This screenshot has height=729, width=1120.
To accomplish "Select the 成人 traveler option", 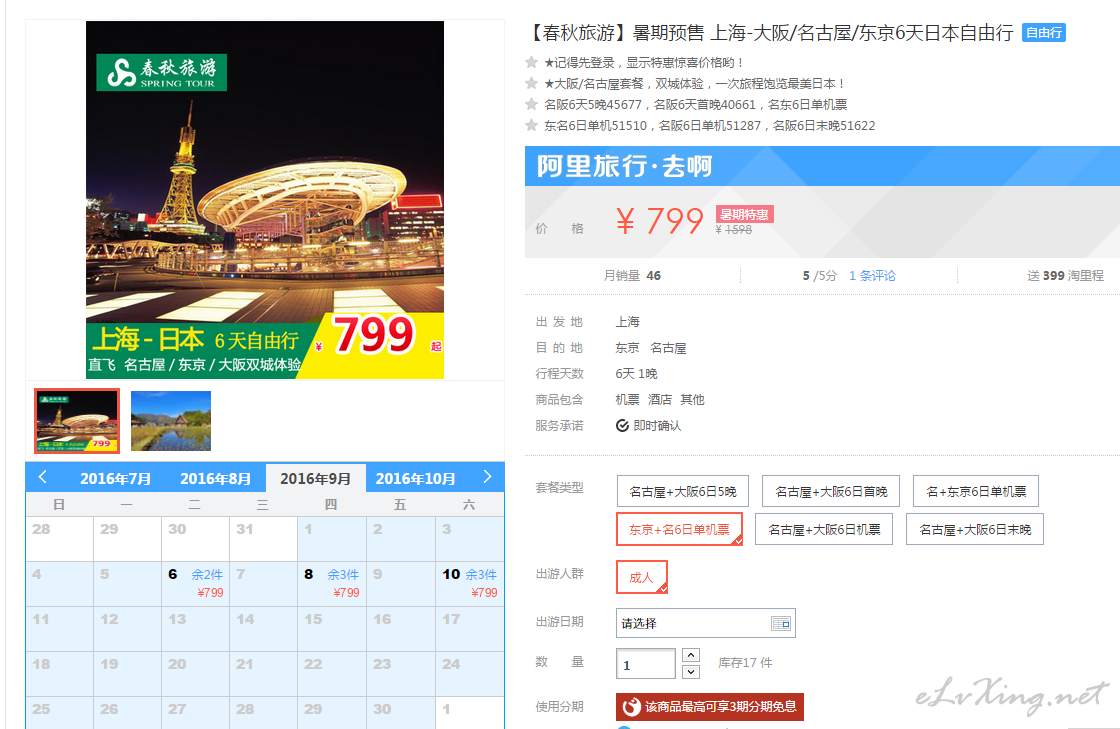I will (x=641, y=577).
